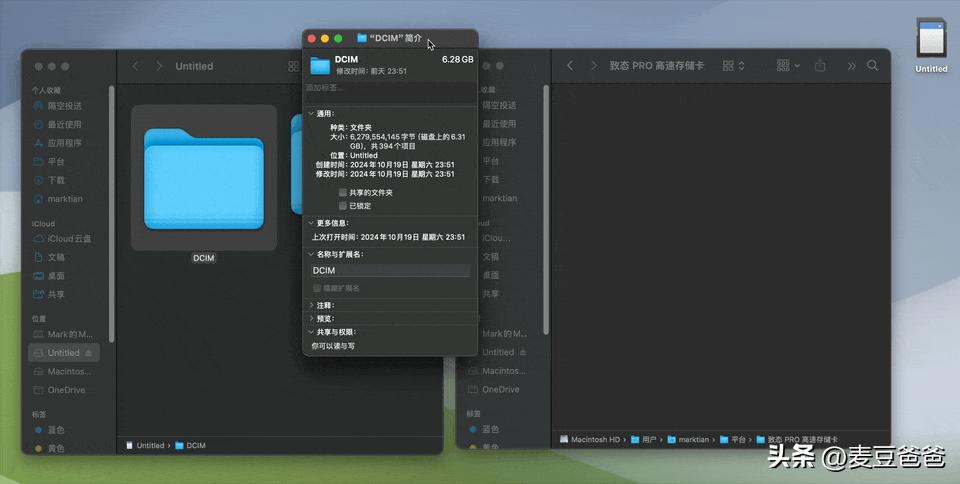Viewport: 960px width, 484px height.
Task: Click the DCIM folder icon in info header
Action: (320, 65)
